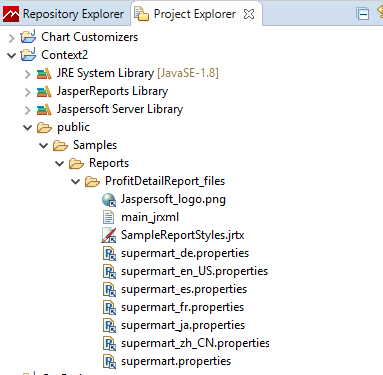383x375 pixels.
Task: Click the supermart_es.properties file icon
Action: (x=109, y=290)
